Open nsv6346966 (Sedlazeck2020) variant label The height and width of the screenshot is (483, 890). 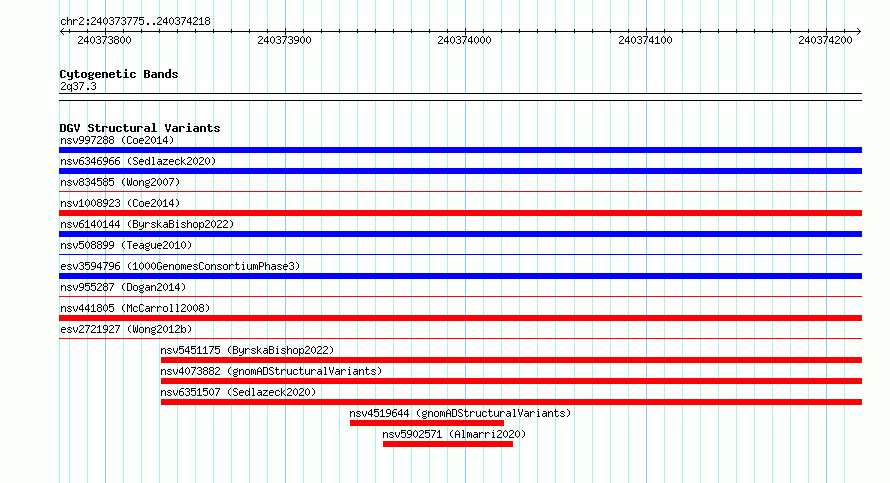[x=138, y=161]
